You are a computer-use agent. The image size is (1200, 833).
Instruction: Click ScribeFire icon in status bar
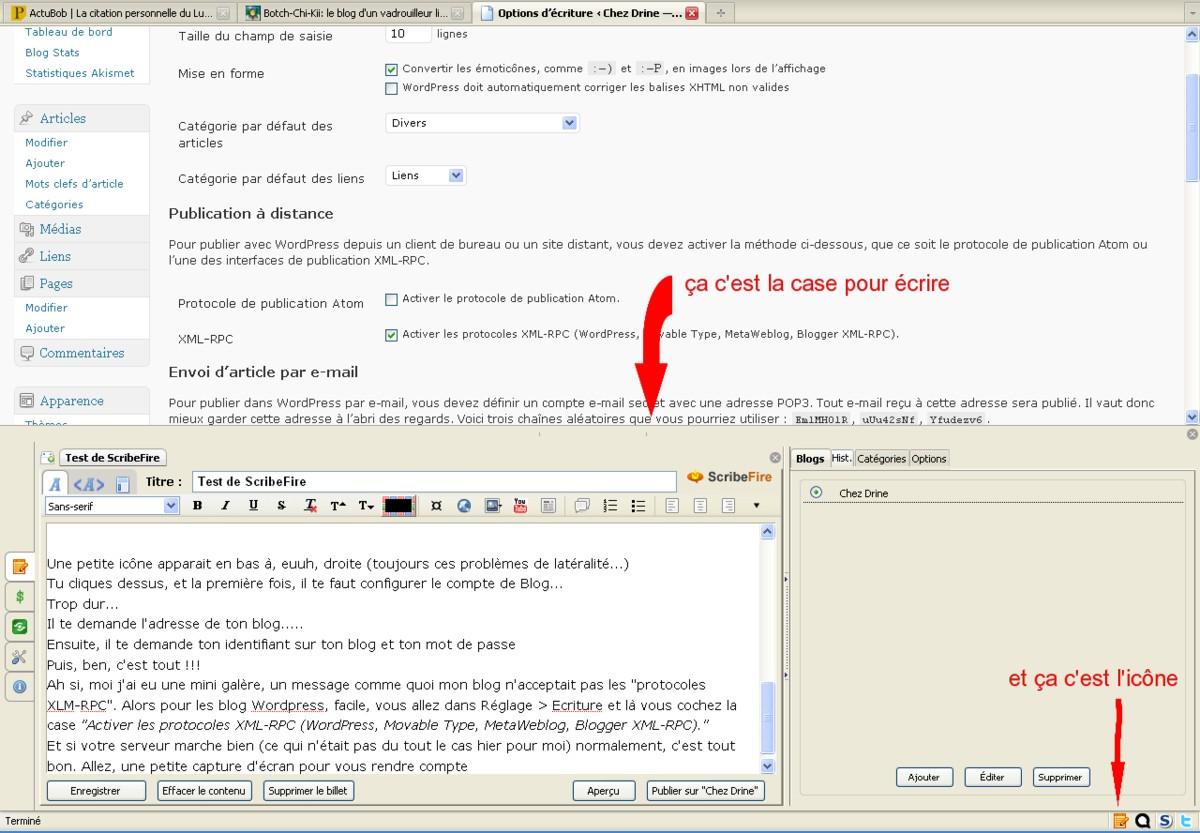[x=1121, y=821]
